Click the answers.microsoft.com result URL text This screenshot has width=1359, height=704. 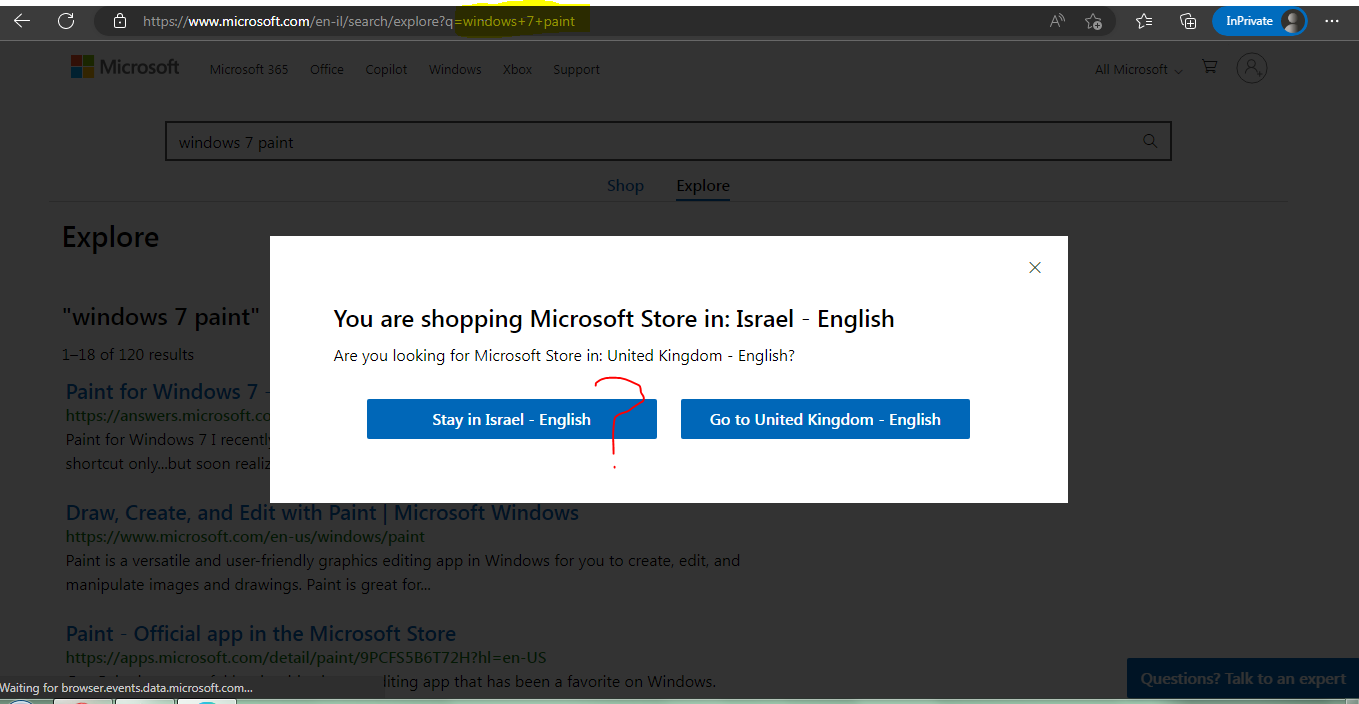[168, 415]
